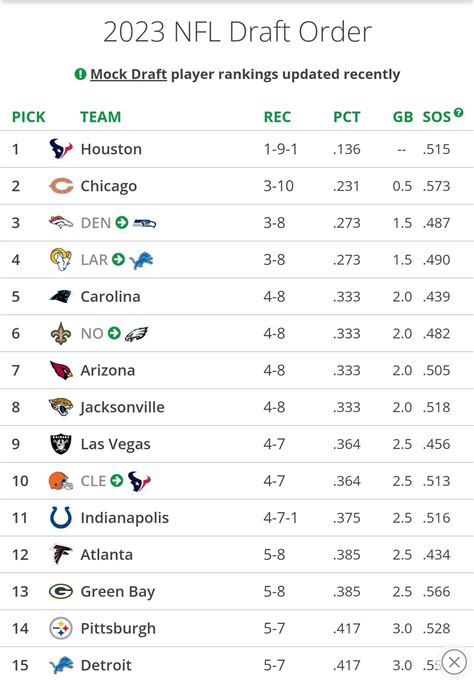Sort table by PICK column header
Viewport: 474px width, 683px height.
(x=29, y=117)
